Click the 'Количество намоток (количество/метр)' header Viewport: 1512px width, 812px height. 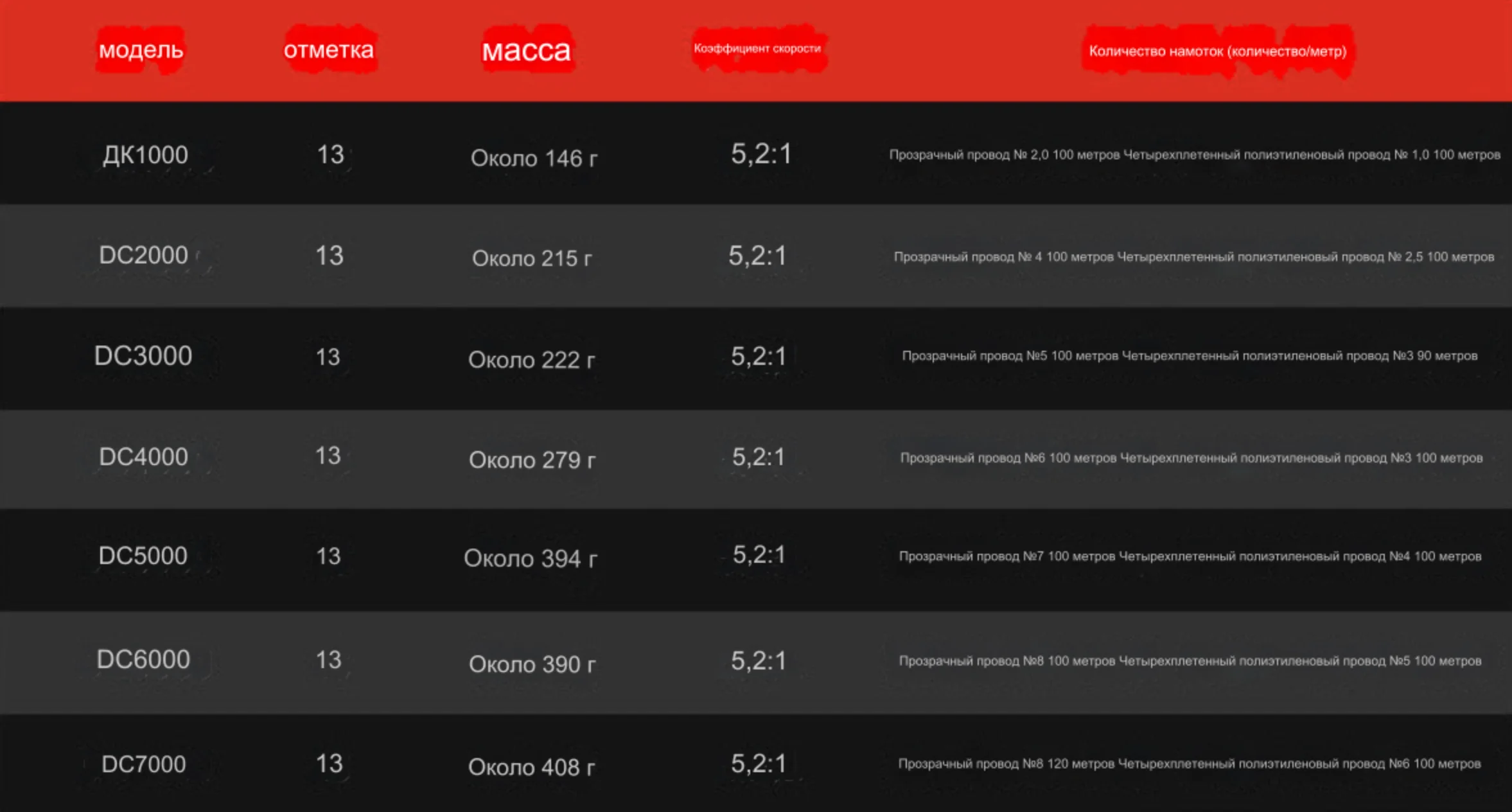1218,51
